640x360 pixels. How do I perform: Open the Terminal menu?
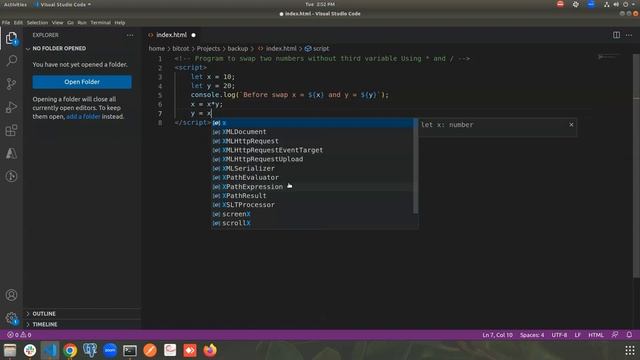point(100,22)
